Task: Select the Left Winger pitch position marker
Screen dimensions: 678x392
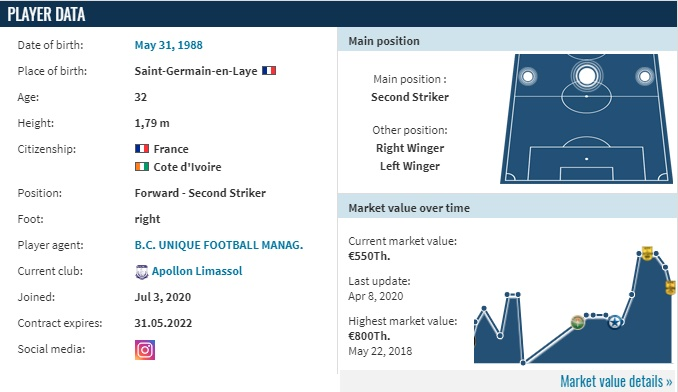Action: pyautogui.click(x=528, y=76)
